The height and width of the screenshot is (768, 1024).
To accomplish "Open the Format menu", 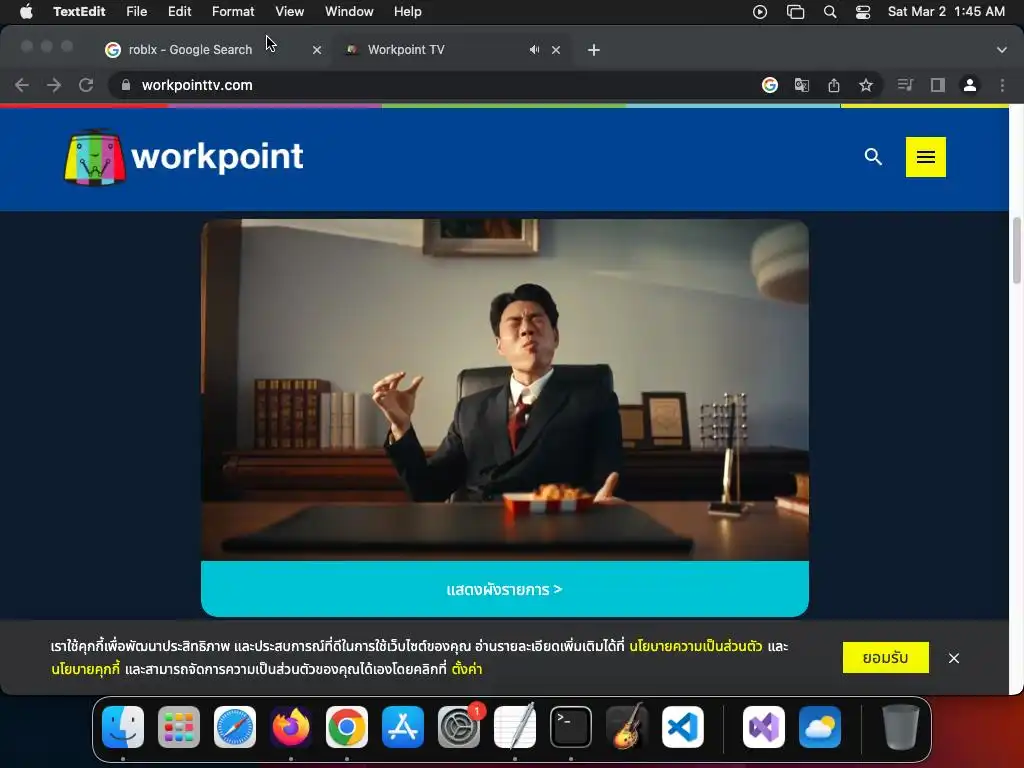I will tap(233, 12).
